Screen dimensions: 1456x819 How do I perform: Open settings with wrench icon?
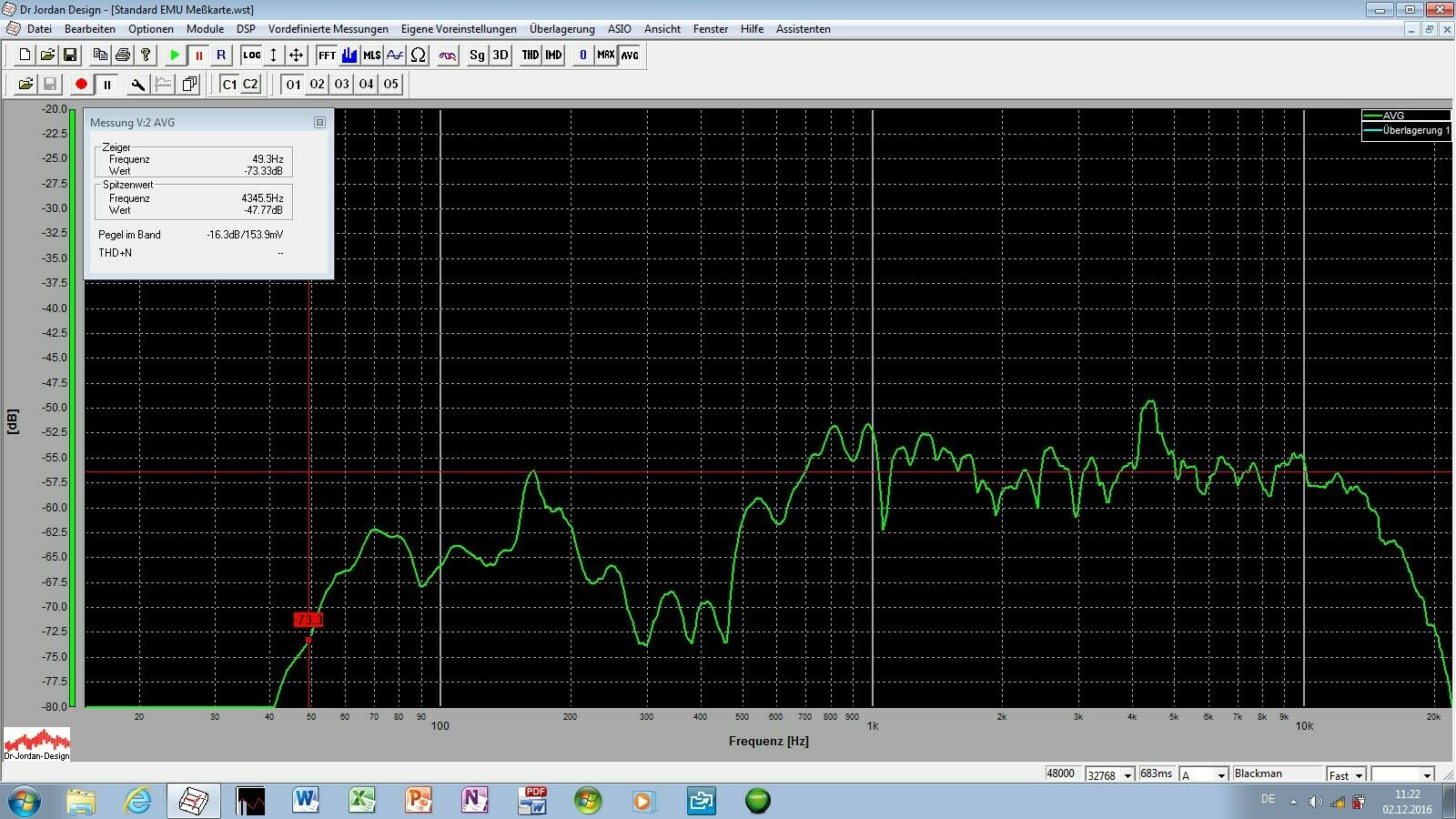coord(137,85)
